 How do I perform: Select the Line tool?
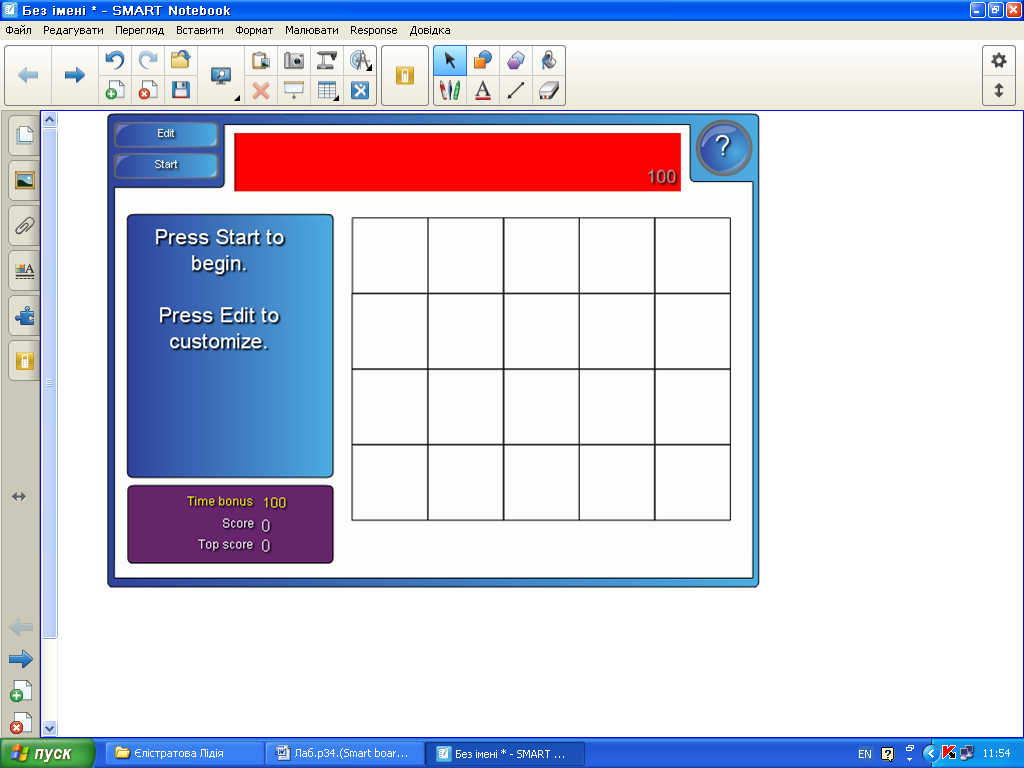point(516,90)
